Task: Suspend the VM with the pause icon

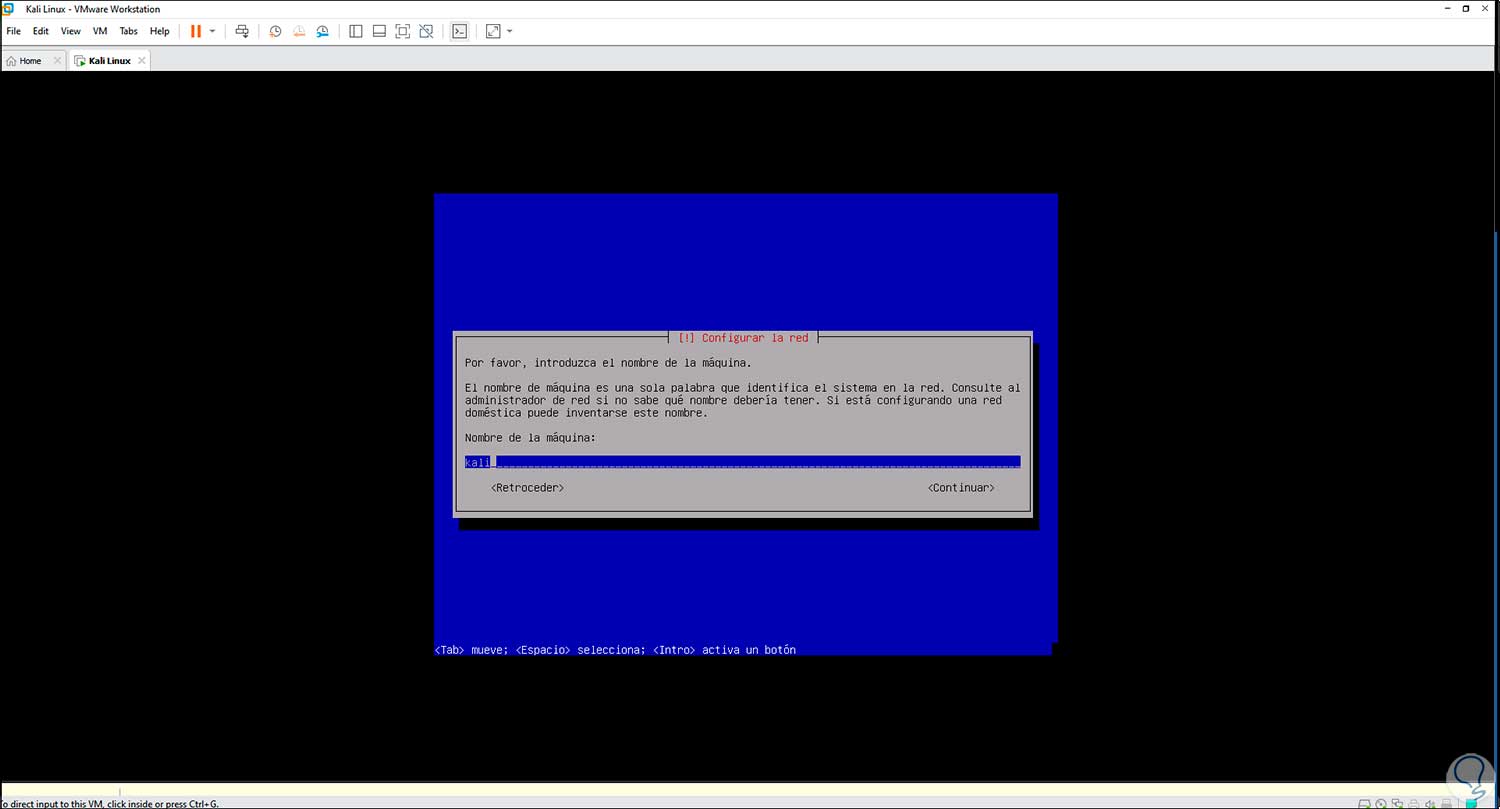Action: point(195,31)
